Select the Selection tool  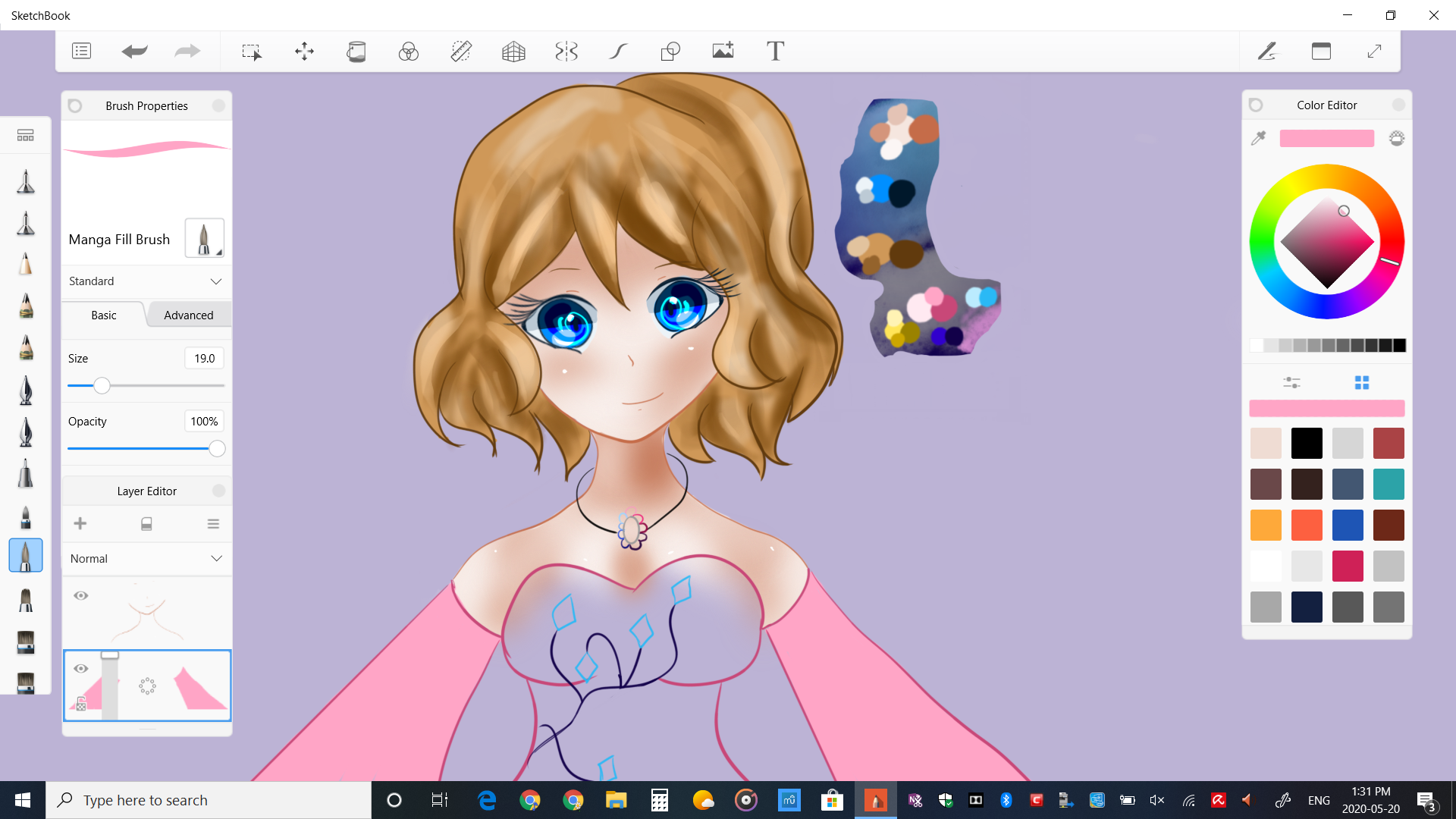click(252, 52)
